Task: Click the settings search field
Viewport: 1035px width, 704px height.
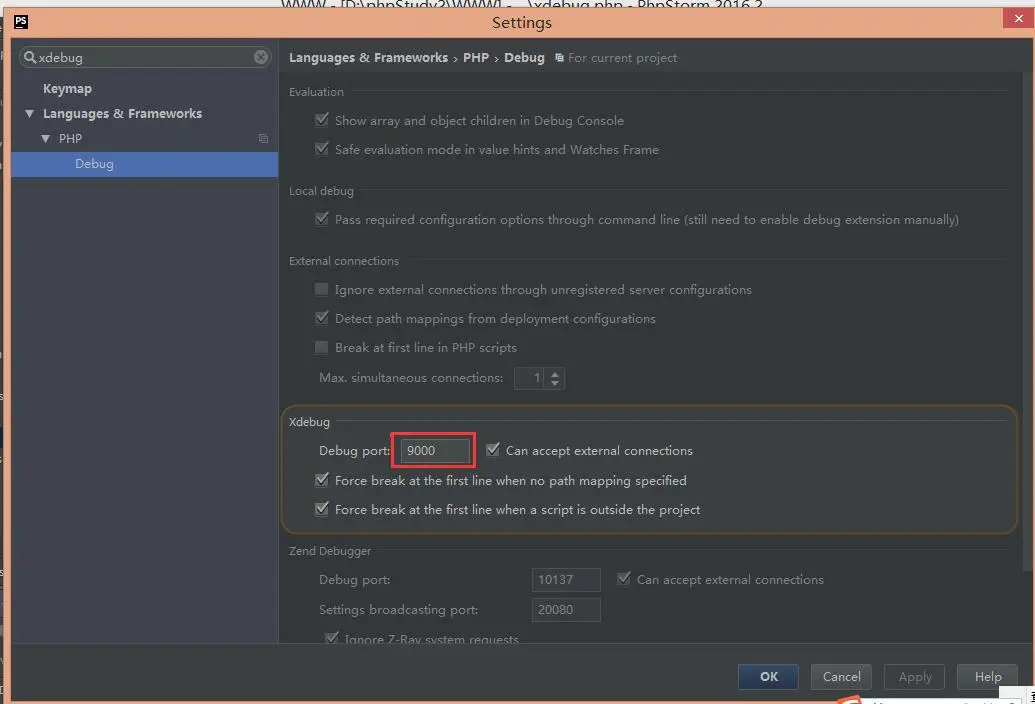Action: click(145, 57)
